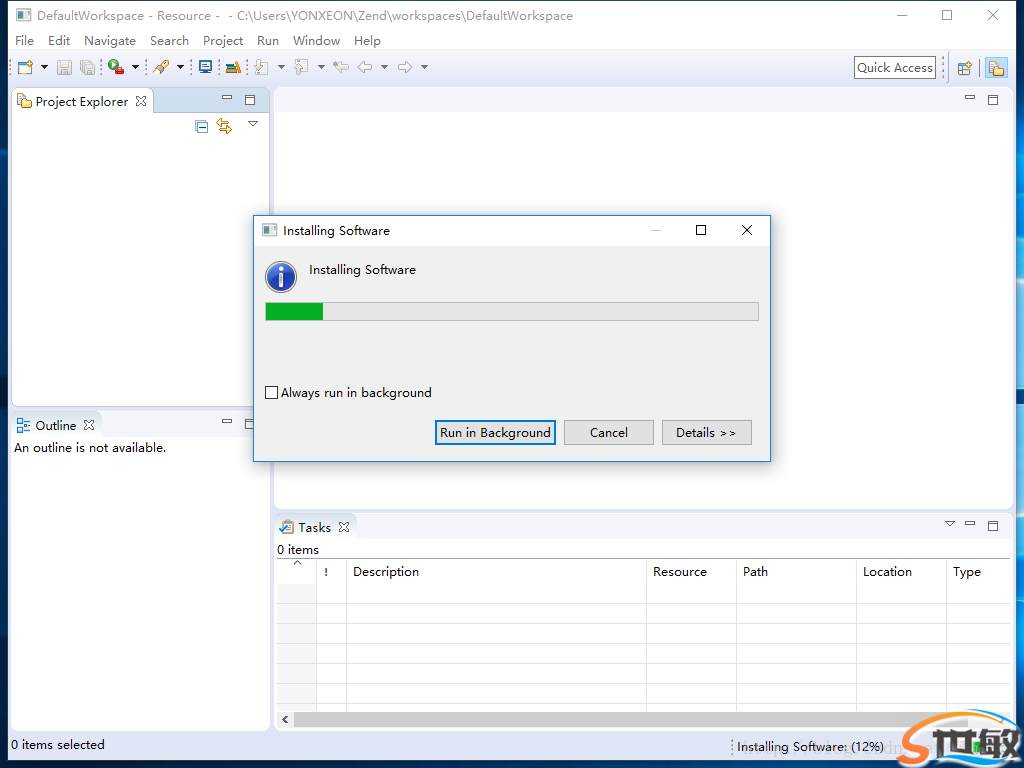This screenshot has width=1024, height=768.
Task: Select the Tasks tab
Action: (x=314, y=527)
